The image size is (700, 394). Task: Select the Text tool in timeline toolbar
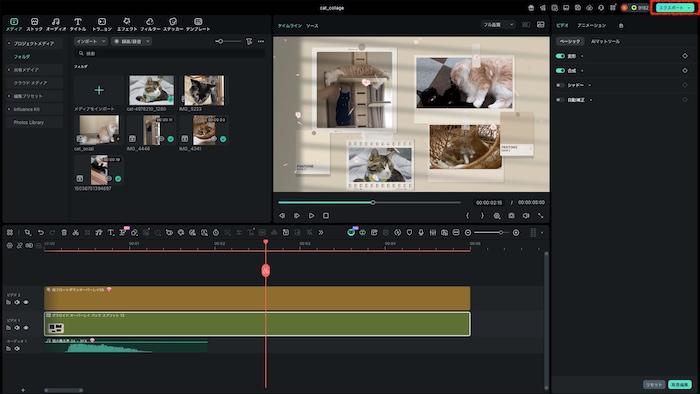111,232
